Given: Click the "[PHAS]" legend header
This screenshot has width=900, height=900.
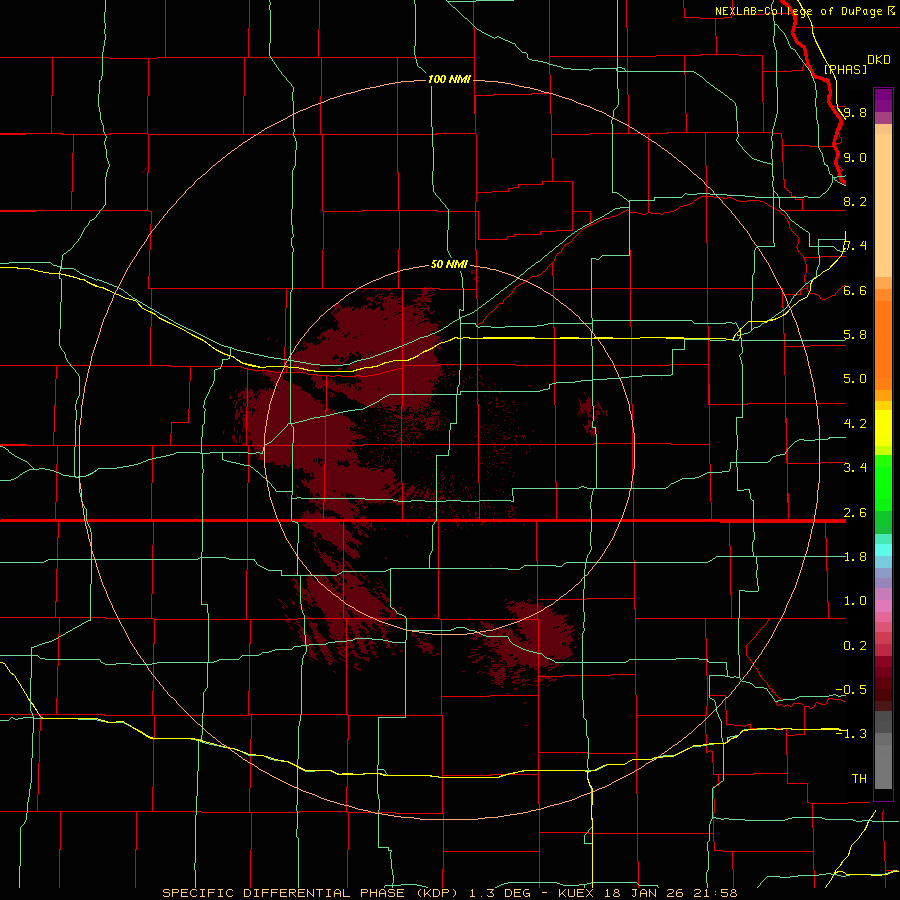Looking at the screenshot, I should 845,69.
